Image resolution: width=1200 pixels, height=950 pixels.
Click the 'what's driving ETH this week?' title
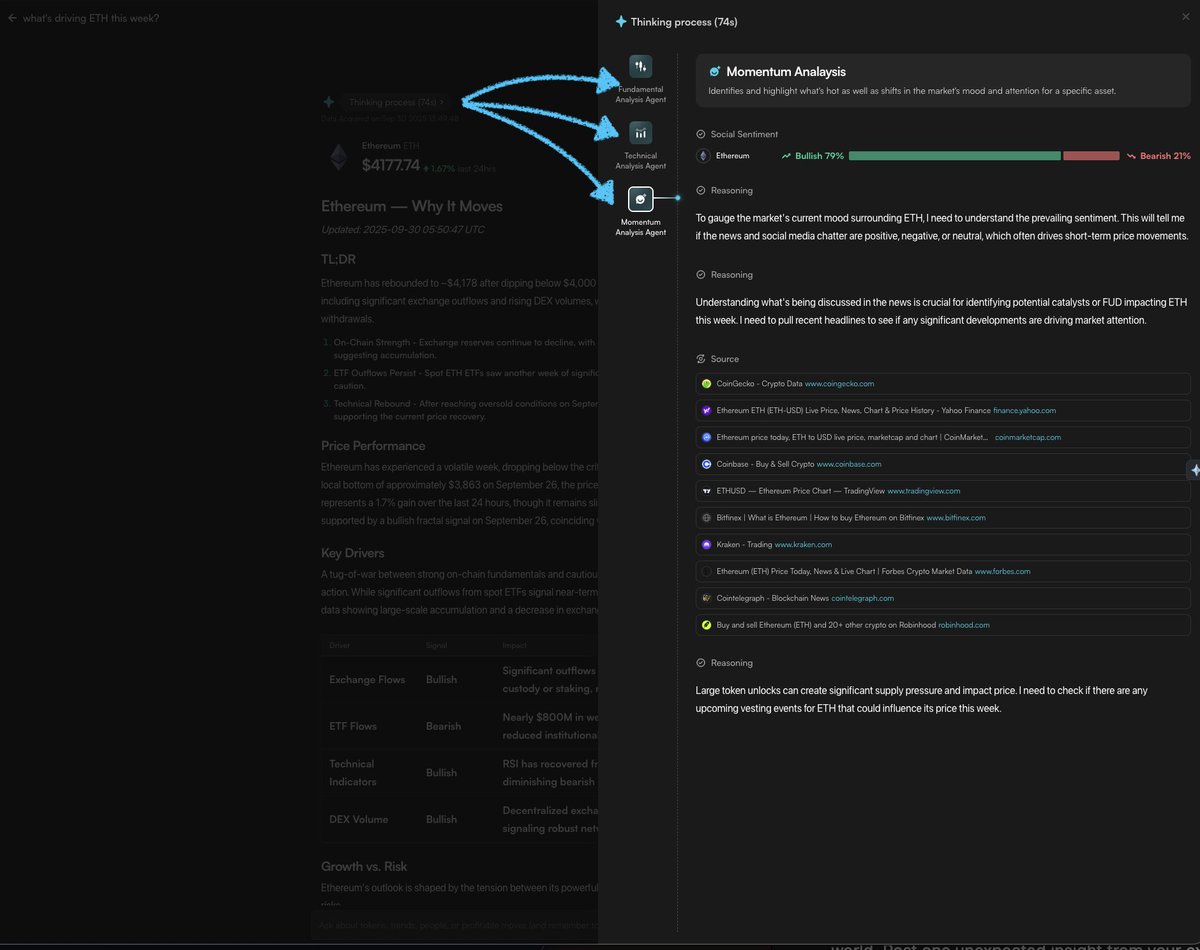(x=91, y=18)
